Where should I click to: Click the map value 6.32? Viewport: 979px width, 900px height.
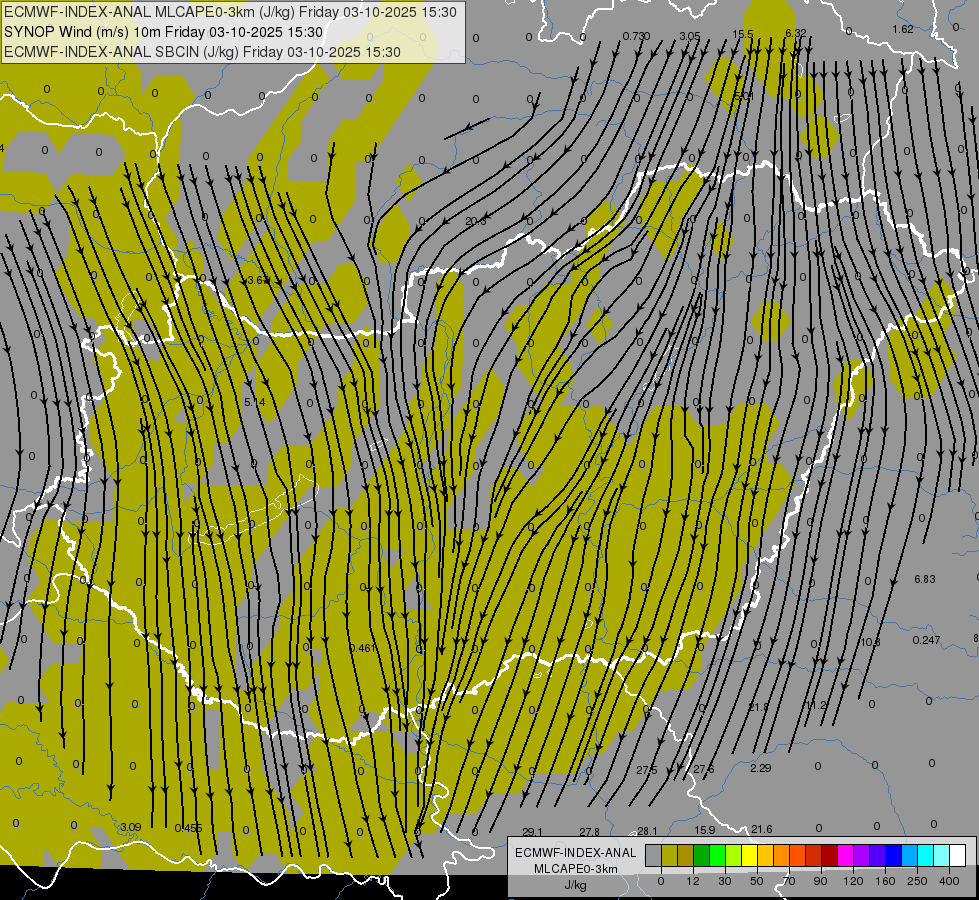click(x=795, y=33)
